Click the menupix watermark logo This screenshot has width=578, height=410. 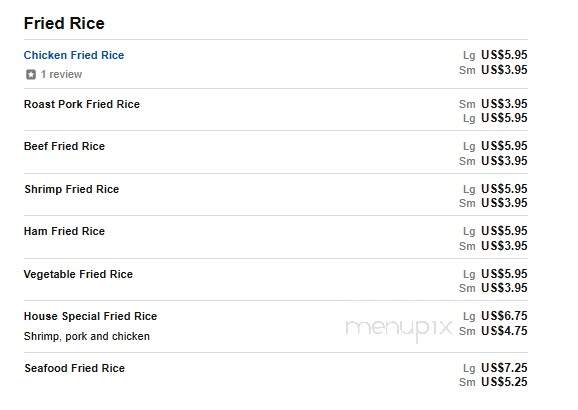[x=399, y=328]
